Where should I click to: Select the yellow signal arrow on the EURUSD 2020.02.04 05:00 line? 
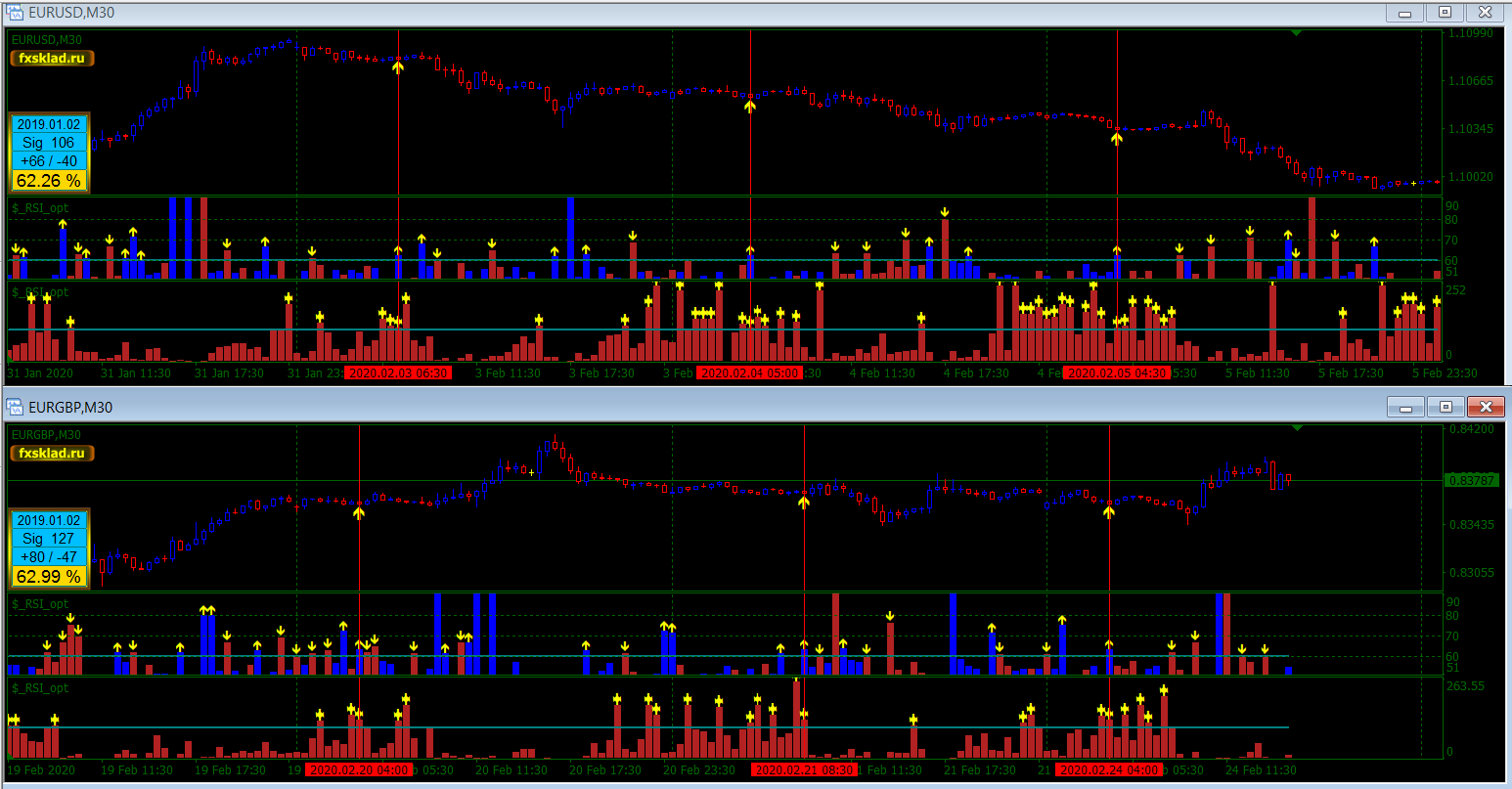pyautogui.click(x=750, y=106)
